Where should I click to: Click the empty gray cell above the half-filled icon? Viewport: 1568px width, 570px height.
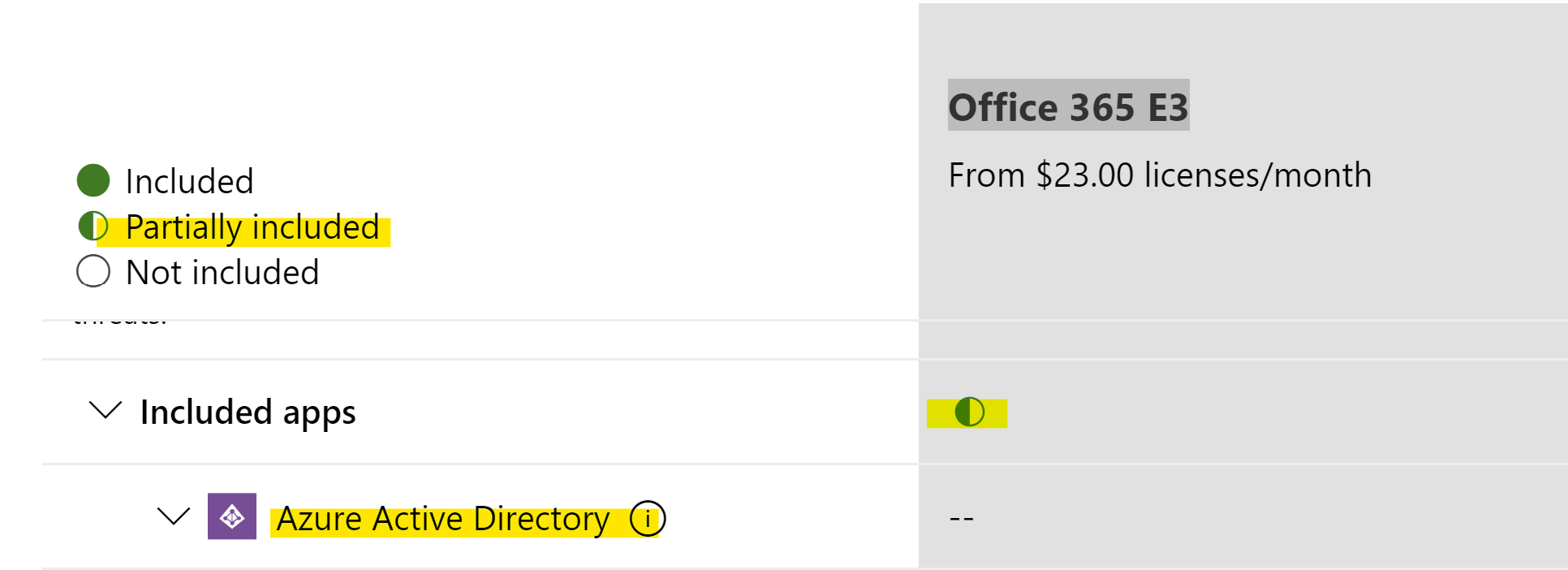pyautogui.click(x=1243, y=340)
